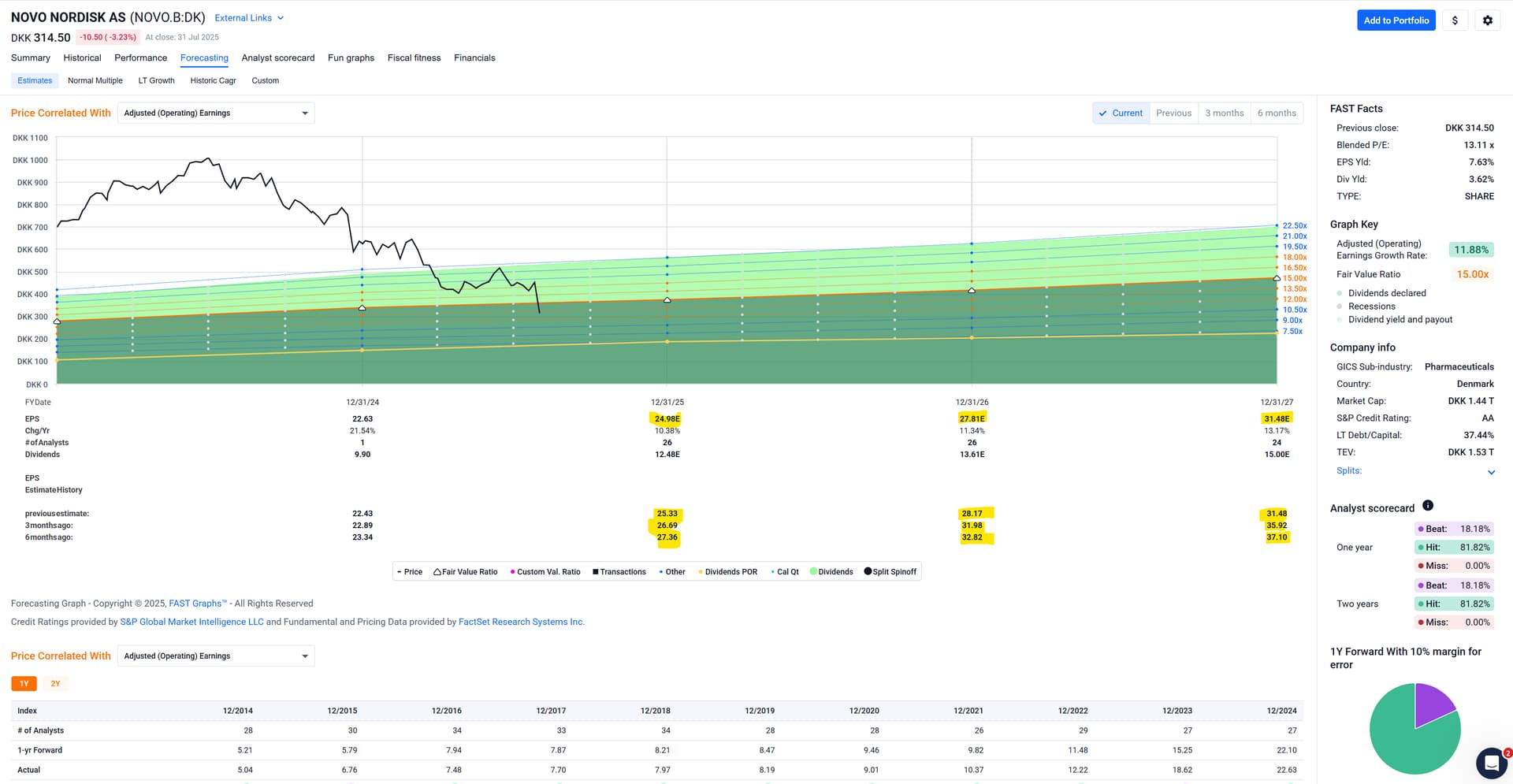Viewport: 1513px width, 784px height.
Task: Open the External Links dropdown
Action: coord(249,18)
